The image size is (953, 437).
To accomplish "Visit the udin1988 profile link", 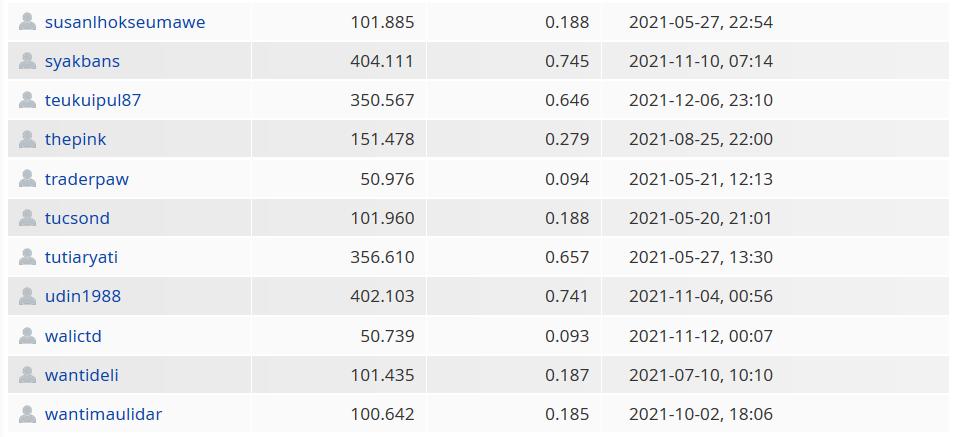I will (83, 297).
